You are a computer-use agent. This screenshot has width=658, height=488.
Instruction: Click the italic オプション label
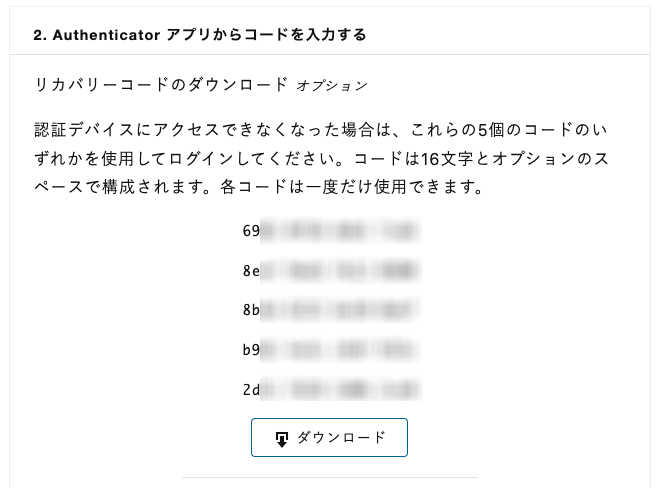click(332, 86)
